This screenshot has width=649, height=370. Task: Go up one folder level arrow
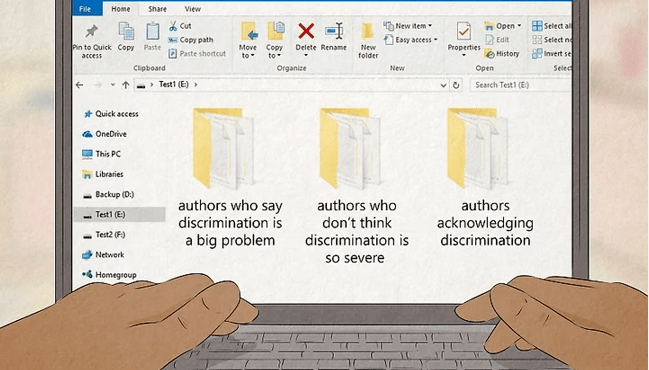[x=126, y=85]
